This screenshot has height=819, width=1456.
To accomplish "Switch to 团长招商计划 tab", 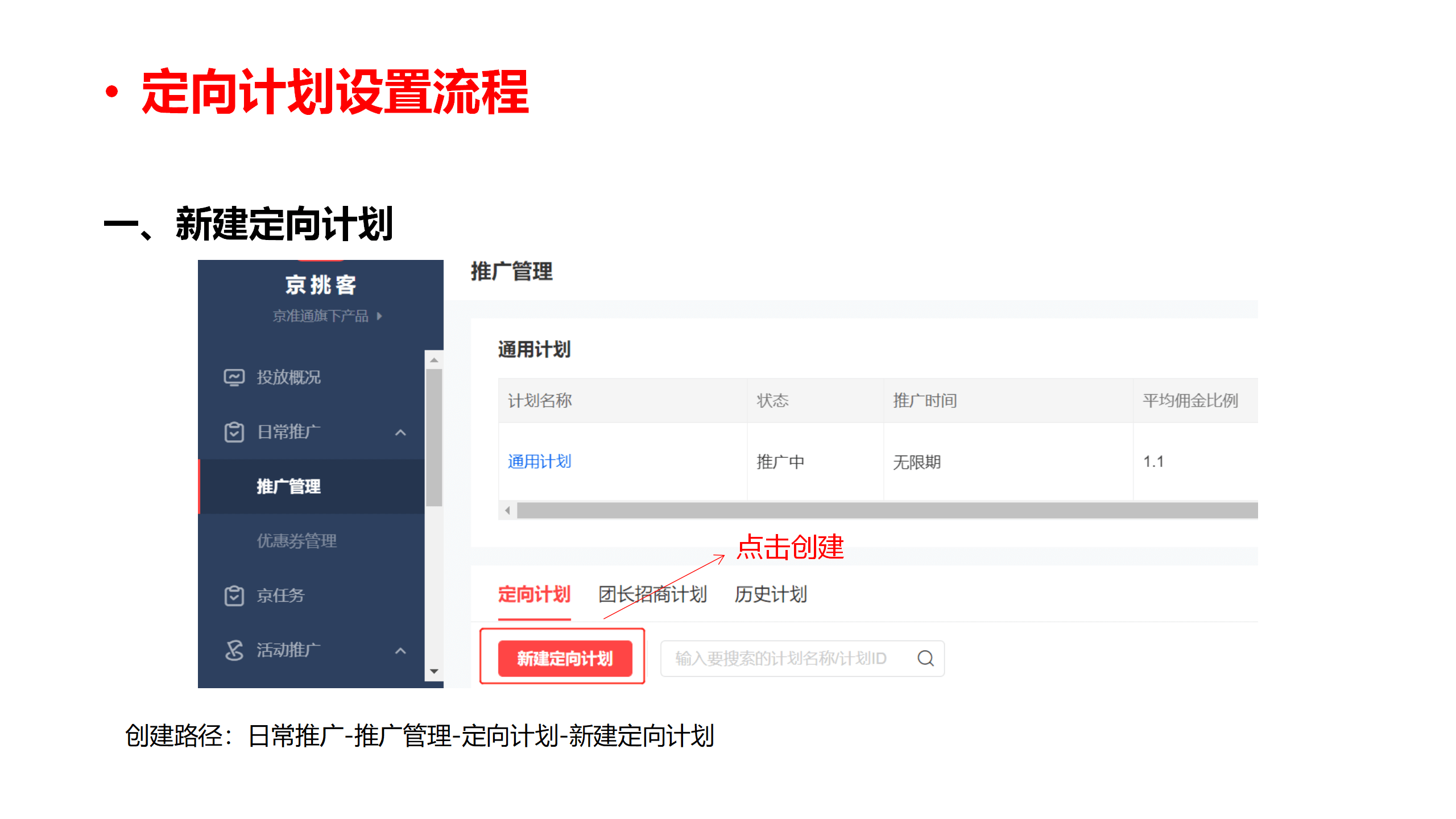I will pyautogui.click(x=652, y=594).
